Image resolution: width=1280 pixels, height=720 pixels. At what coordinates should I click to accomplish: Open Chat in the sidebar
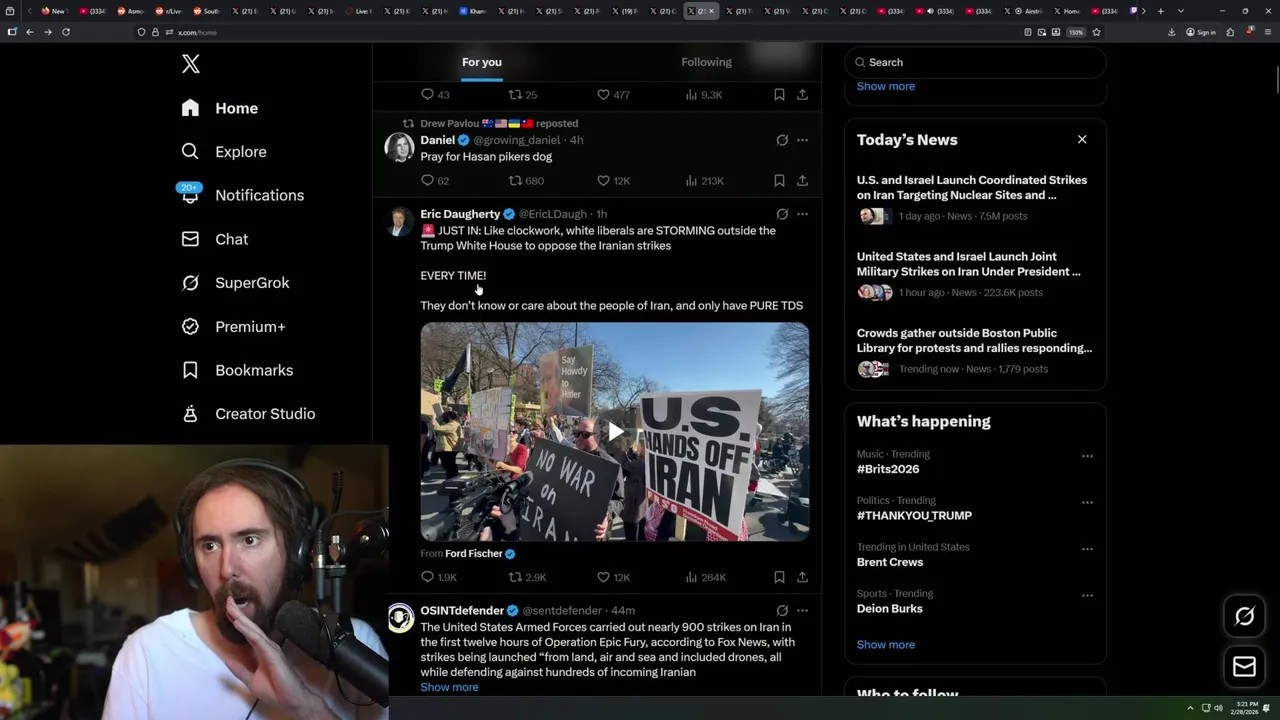tap(214, 239)
